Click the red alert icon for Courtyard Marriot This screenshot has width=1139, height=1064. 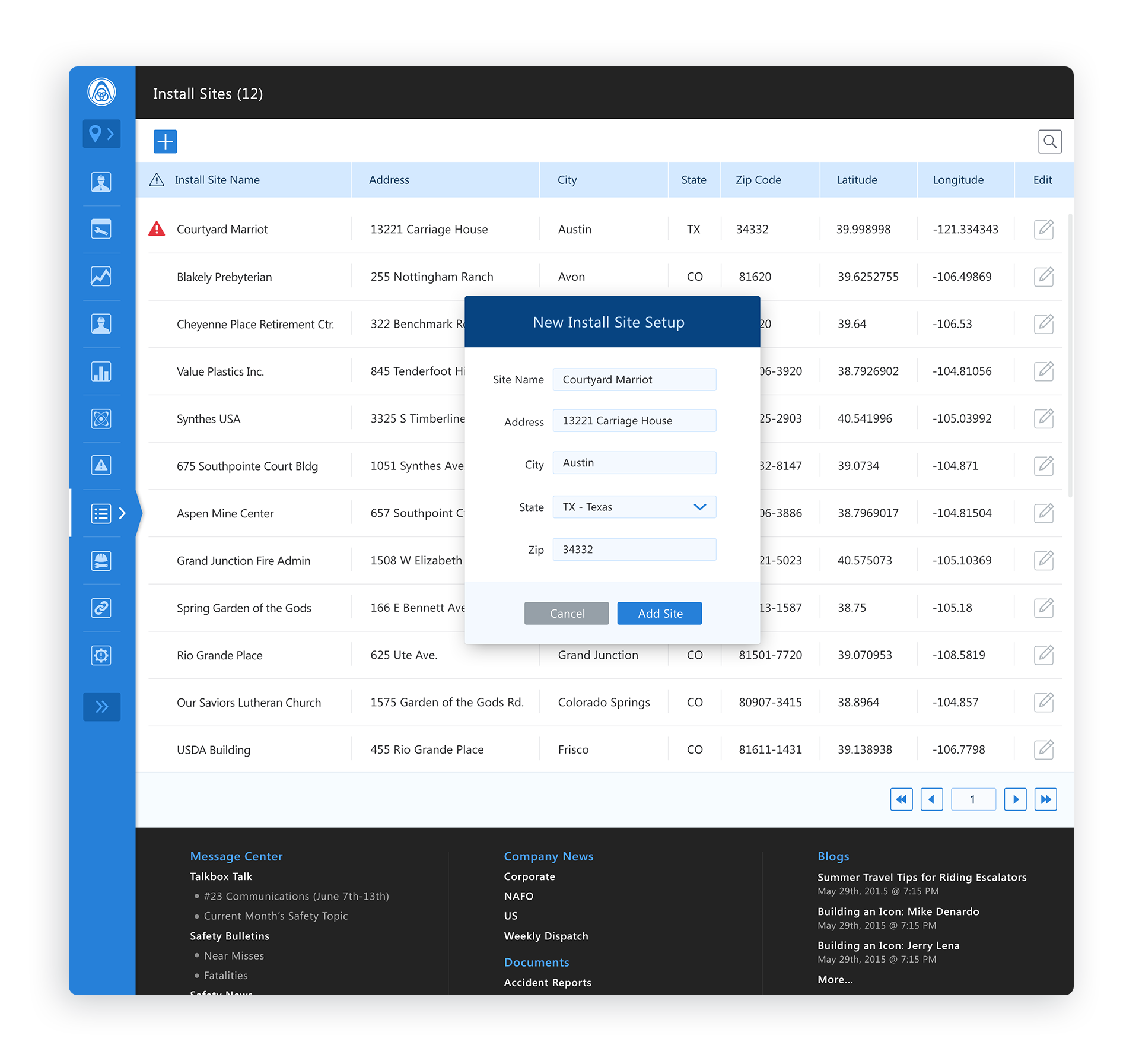[x=157, y=228]
